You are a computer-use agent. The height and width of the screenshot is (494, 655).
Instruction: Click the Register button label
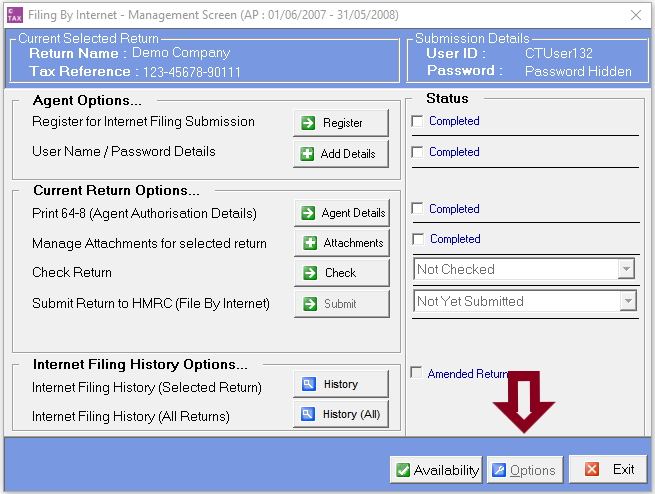coord(343,123)
